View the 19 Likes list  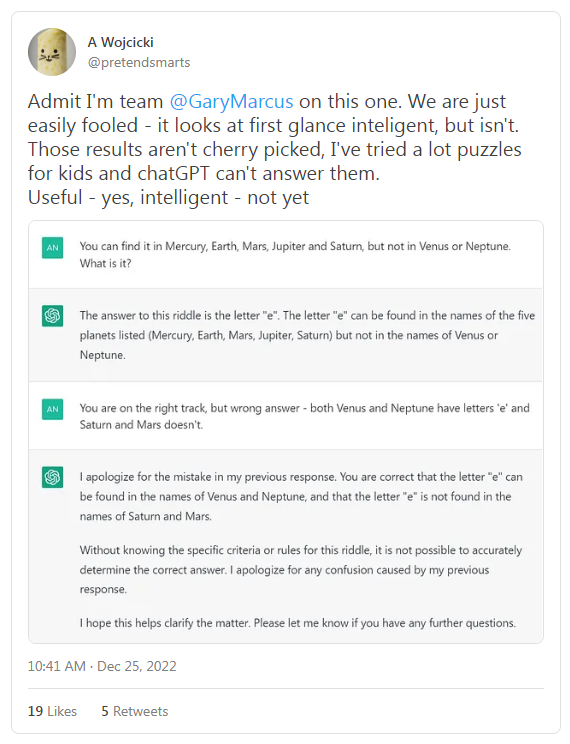coord(52,711)
